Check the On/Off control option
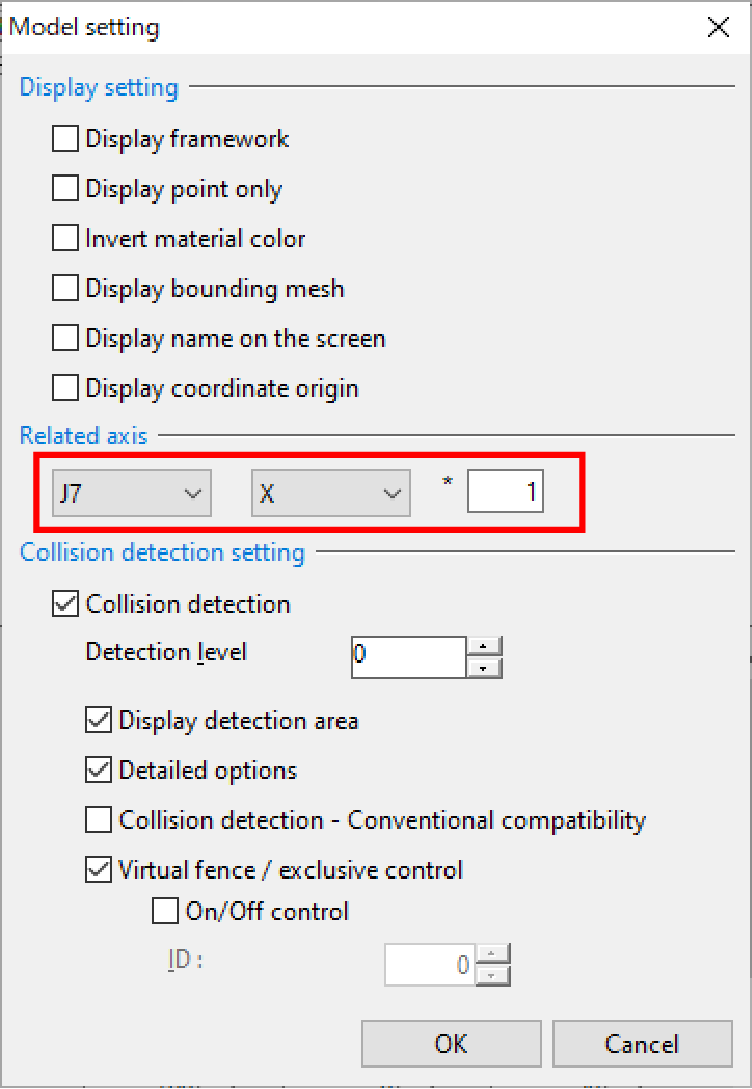Screen dimensions: 752x1089 165,912
